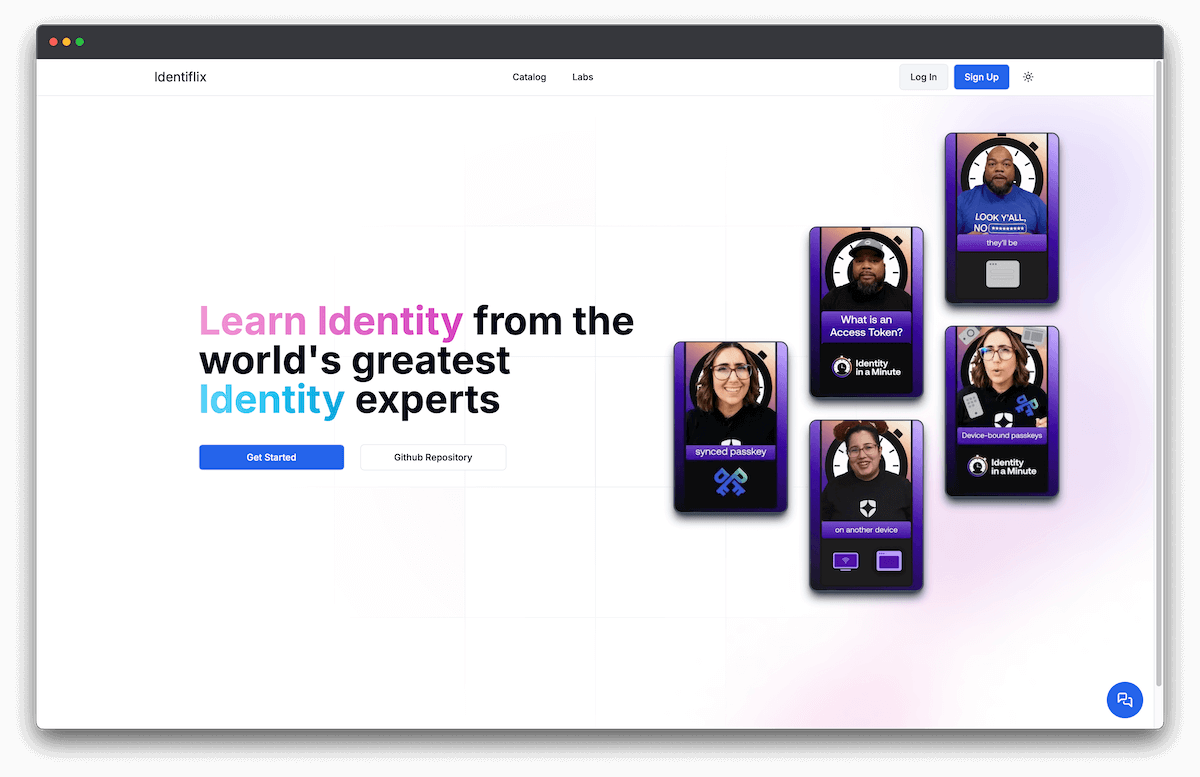
Task: Open the chat widget bubble
Action: (x=1124, y=700)
